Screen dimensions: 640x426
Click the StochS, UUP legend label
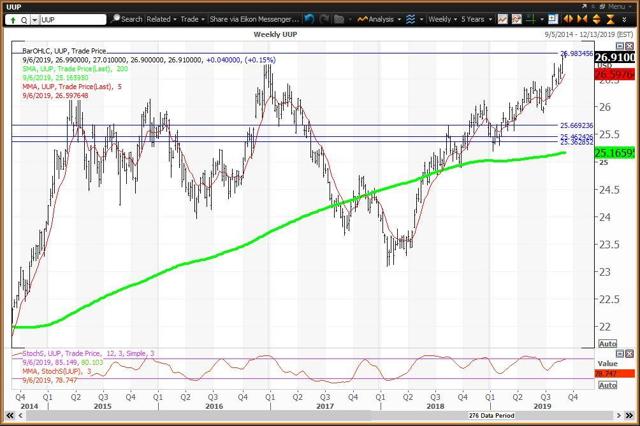click(88, 353)
